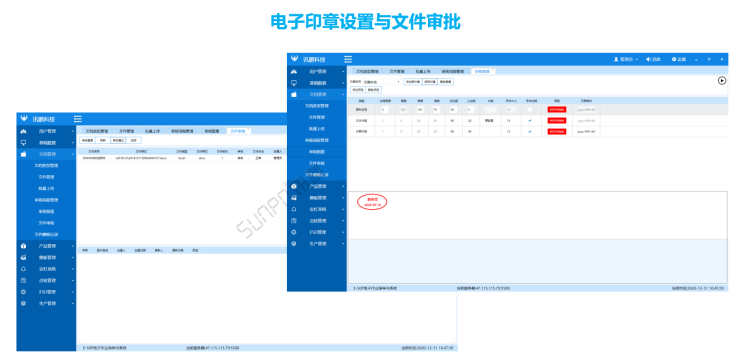This screenshot has width=750, height=363.
Task: Click 驳回 button in file review window
Action: tap(134, 141)
